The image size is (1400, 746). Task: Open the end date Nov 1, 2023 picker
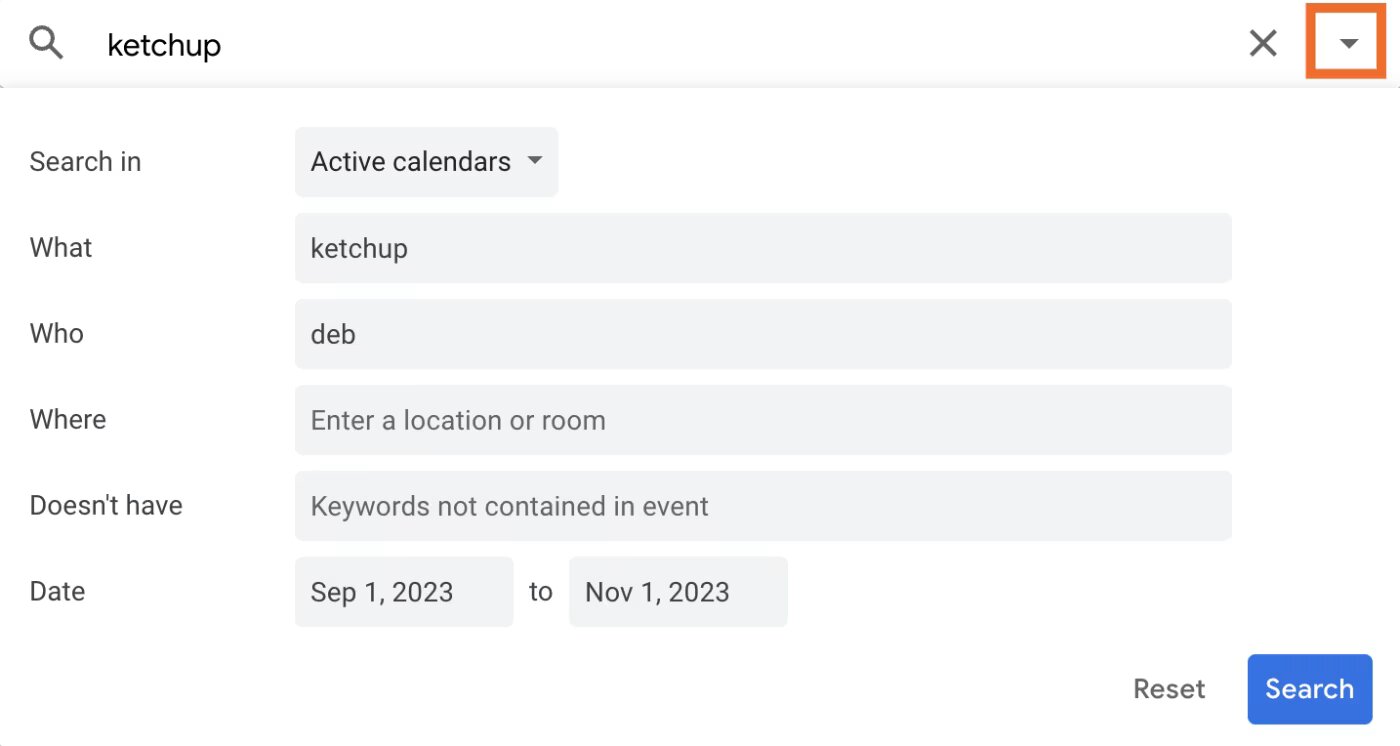pyautogui.click(x=677, y=592)
